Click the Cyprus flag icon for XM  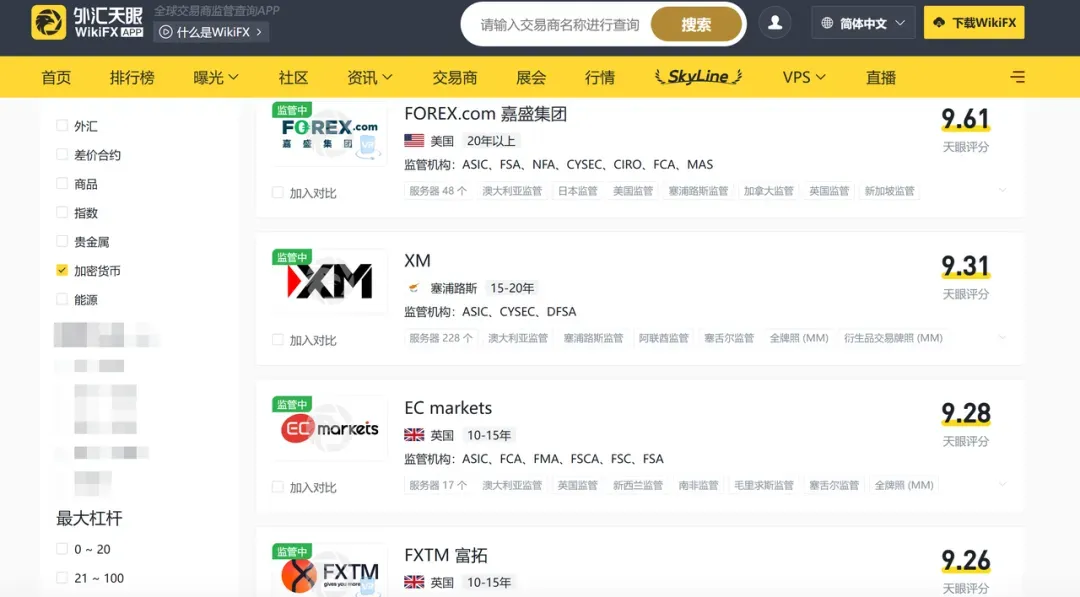tap(414, 288)
